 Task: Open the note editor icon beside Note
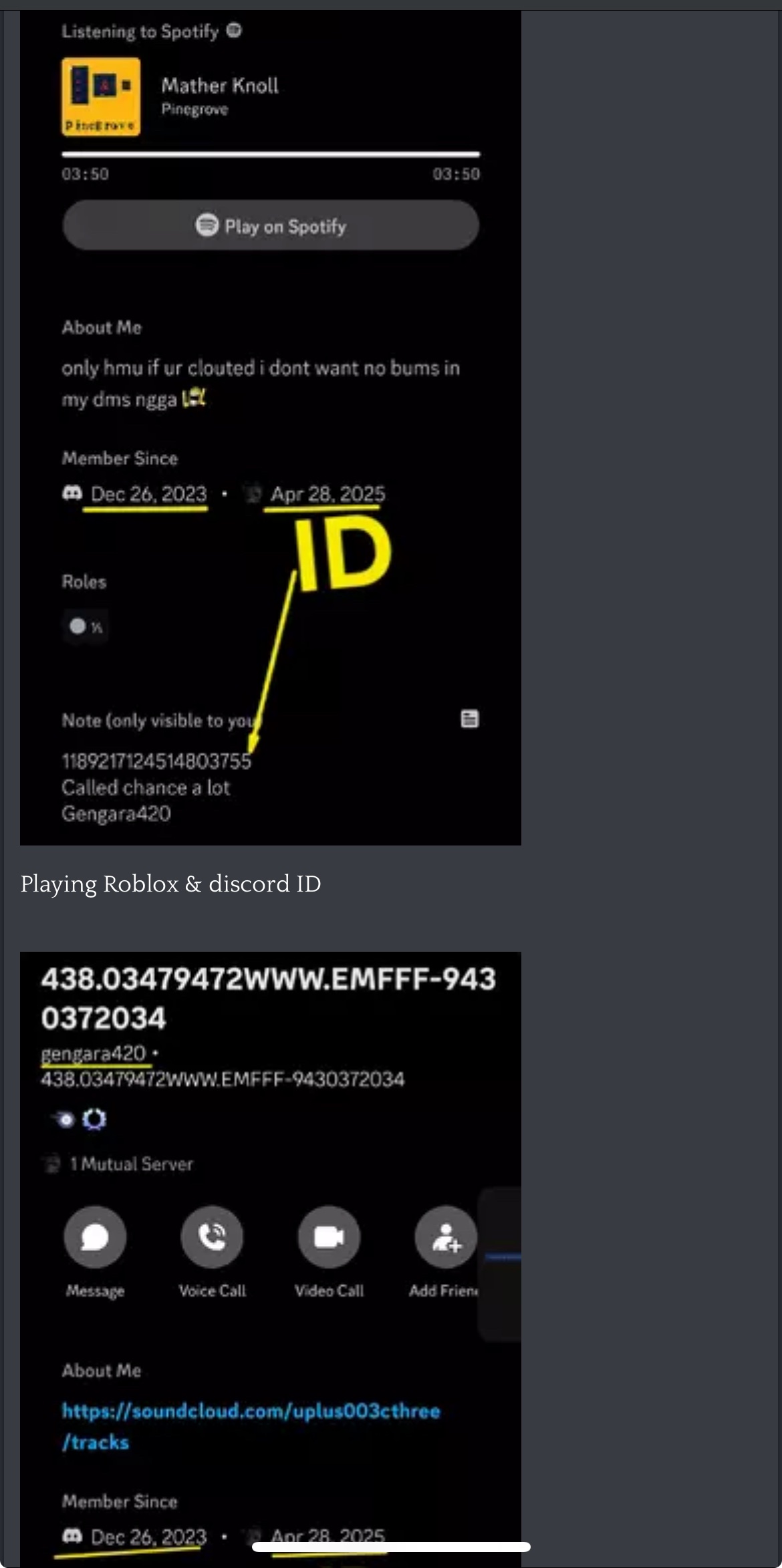470,719
